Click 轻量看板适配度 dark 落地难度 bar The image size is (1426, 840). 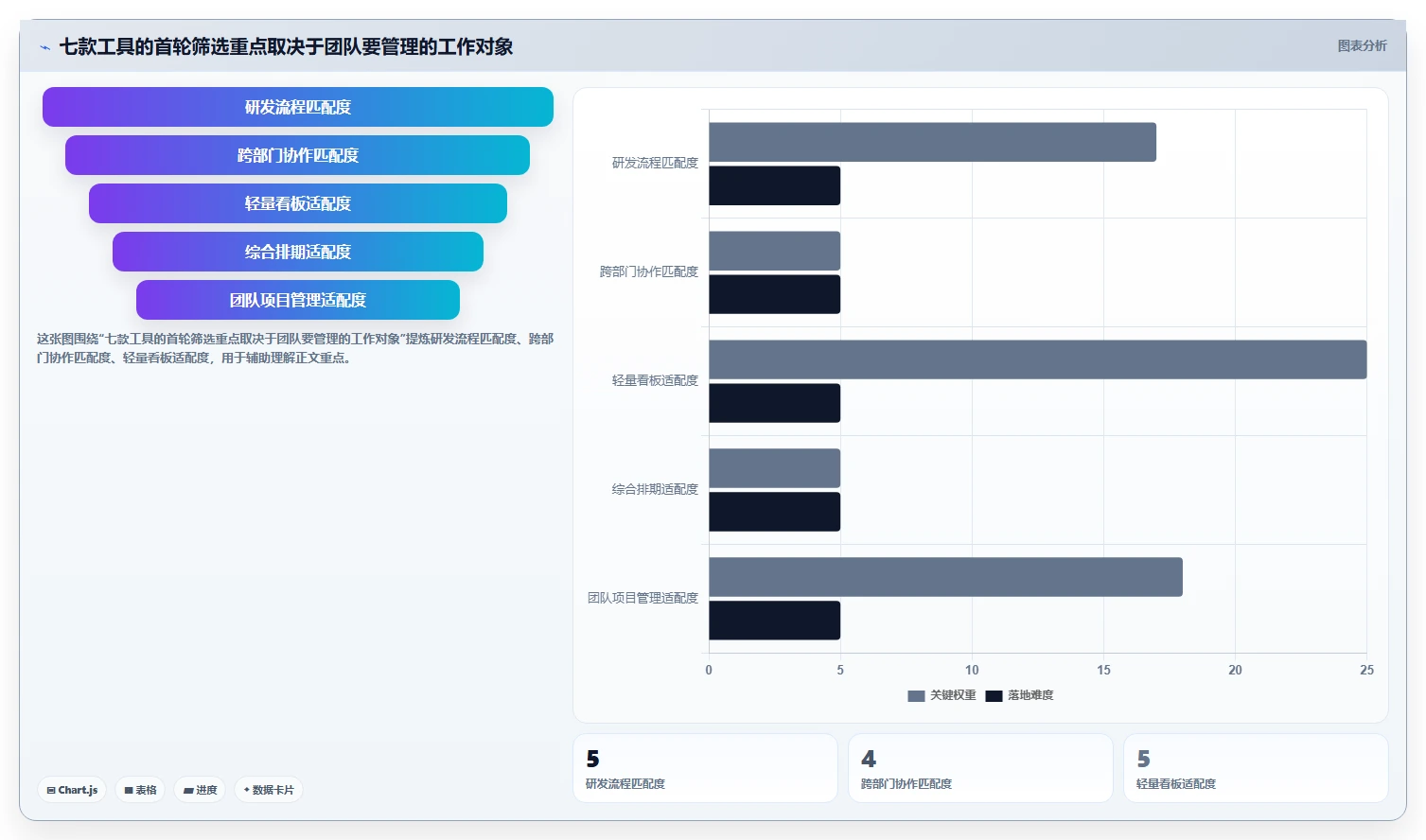pyautogui.click(x=774, y=403)
